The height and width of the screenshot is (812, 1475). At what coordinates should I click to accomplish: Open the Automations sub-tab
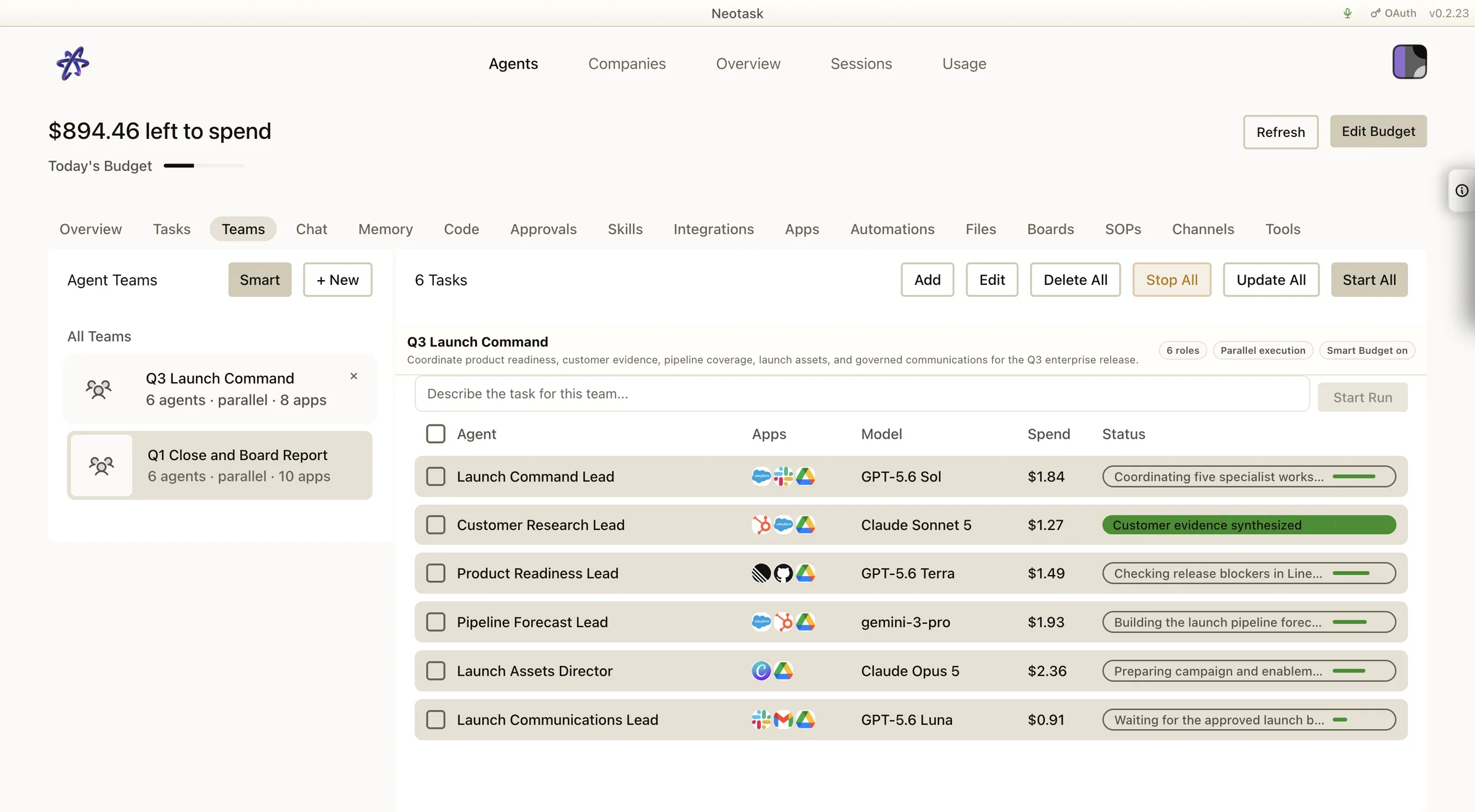[x=892, y=229]
